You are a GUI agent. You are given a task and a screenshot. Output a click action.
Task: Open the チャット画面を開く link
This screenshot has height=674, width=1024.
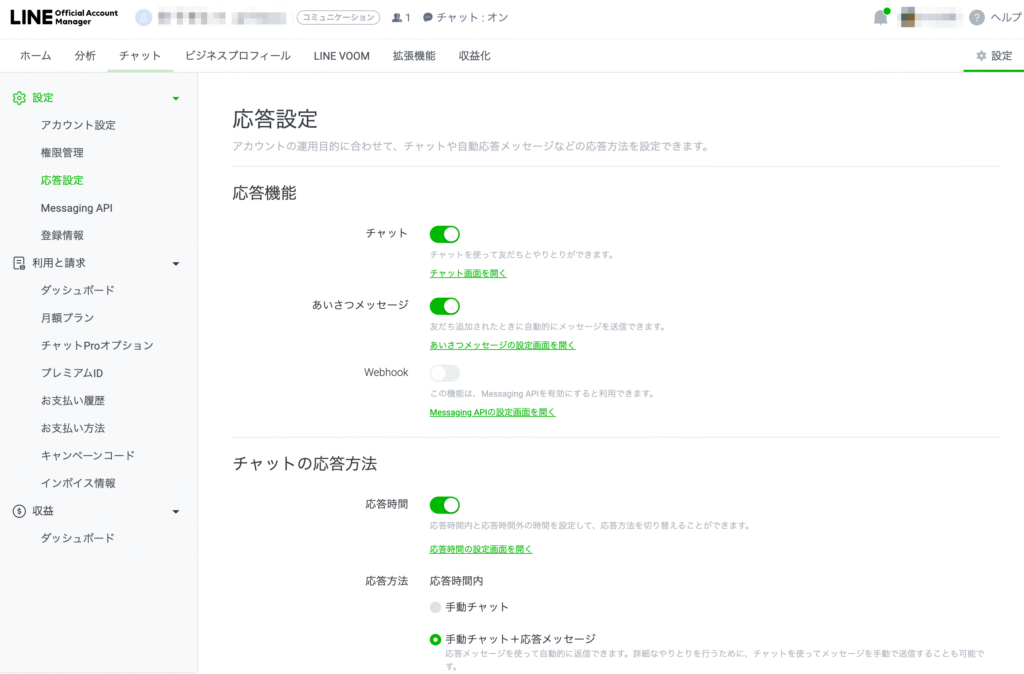pyautogui.click(x=468, y=273)
